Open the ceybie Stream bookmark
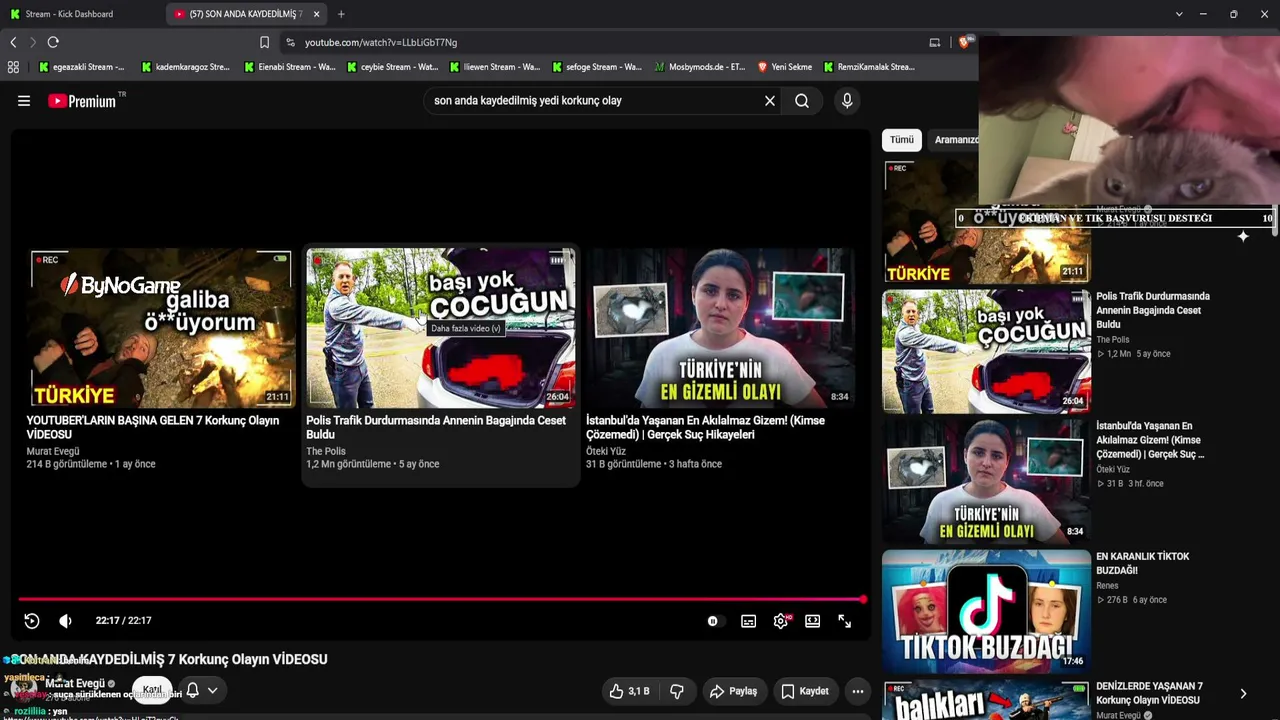 pos(392,67)
